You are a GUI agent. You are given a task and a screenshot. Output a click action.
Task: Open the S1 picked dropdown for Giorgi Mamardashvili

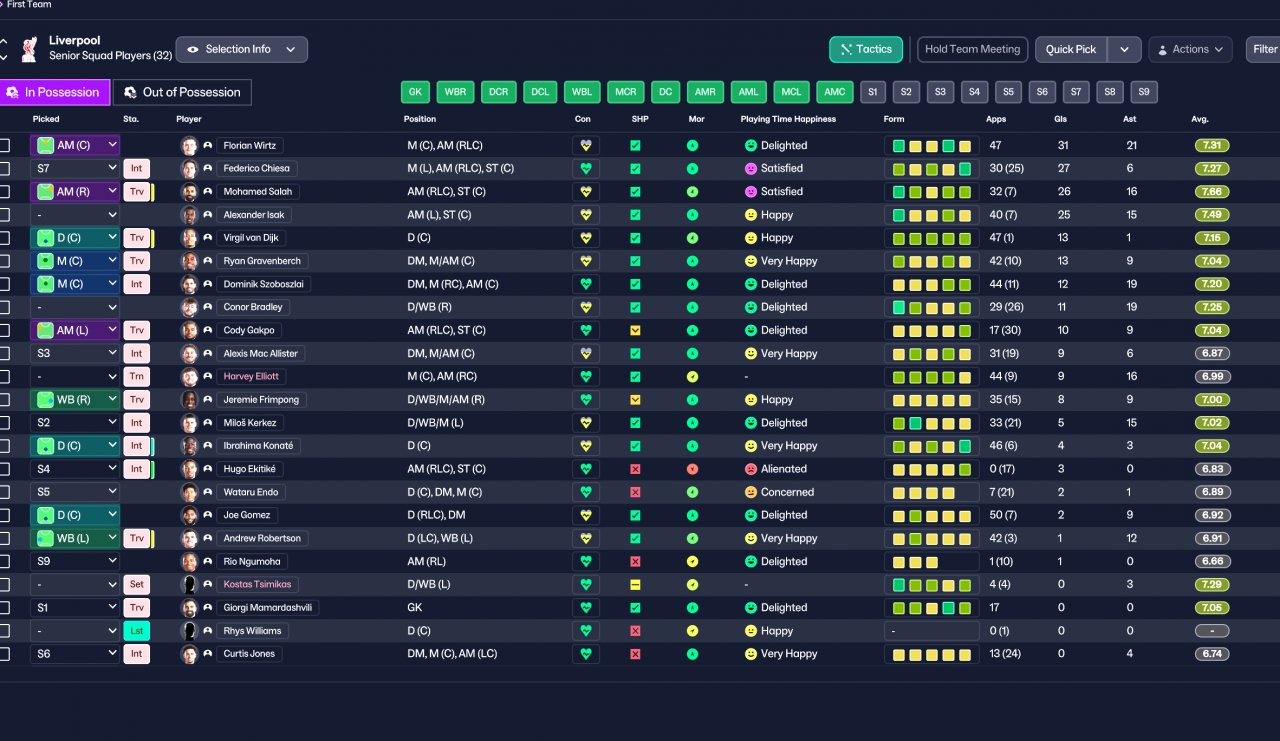tap(75, 608)
